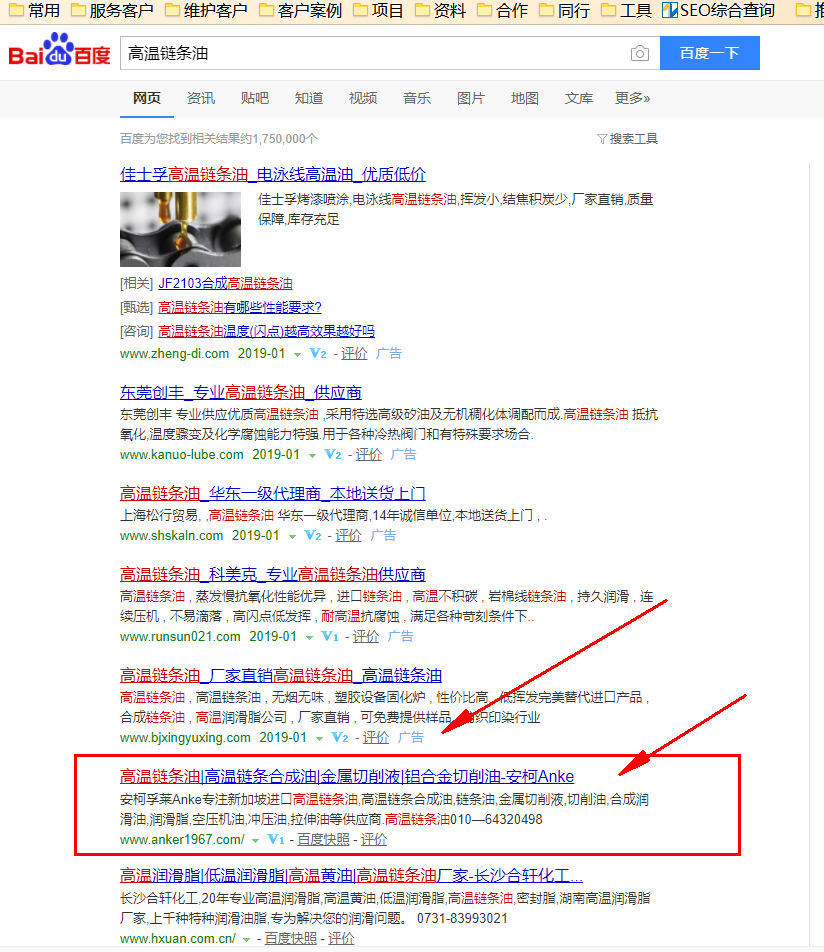Click V2 badge for shskaln.com result
Screen dimensions: 824x952
[x=313, y=536]
